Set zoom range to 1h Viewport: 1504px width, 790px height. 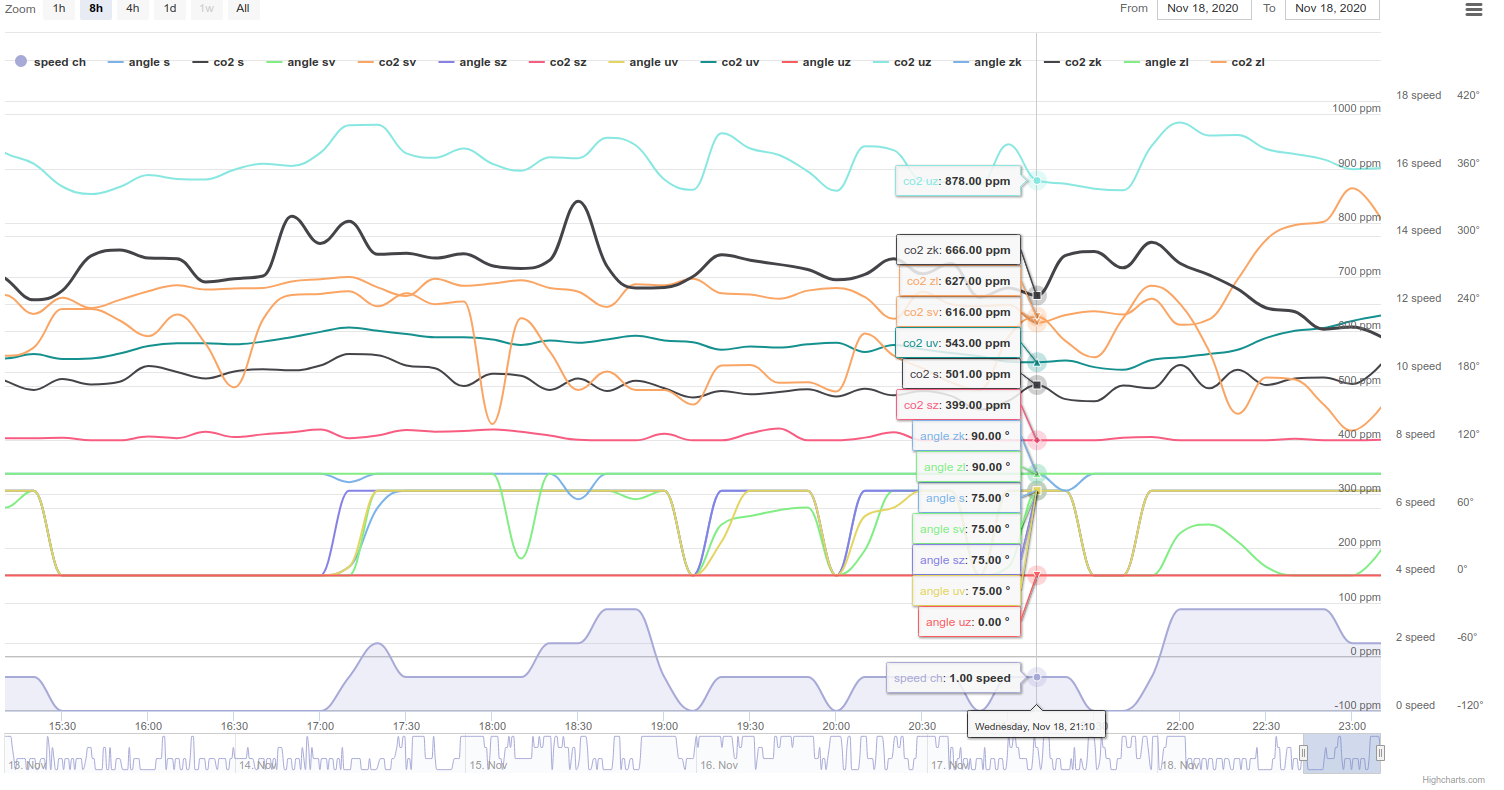[59, 8]
